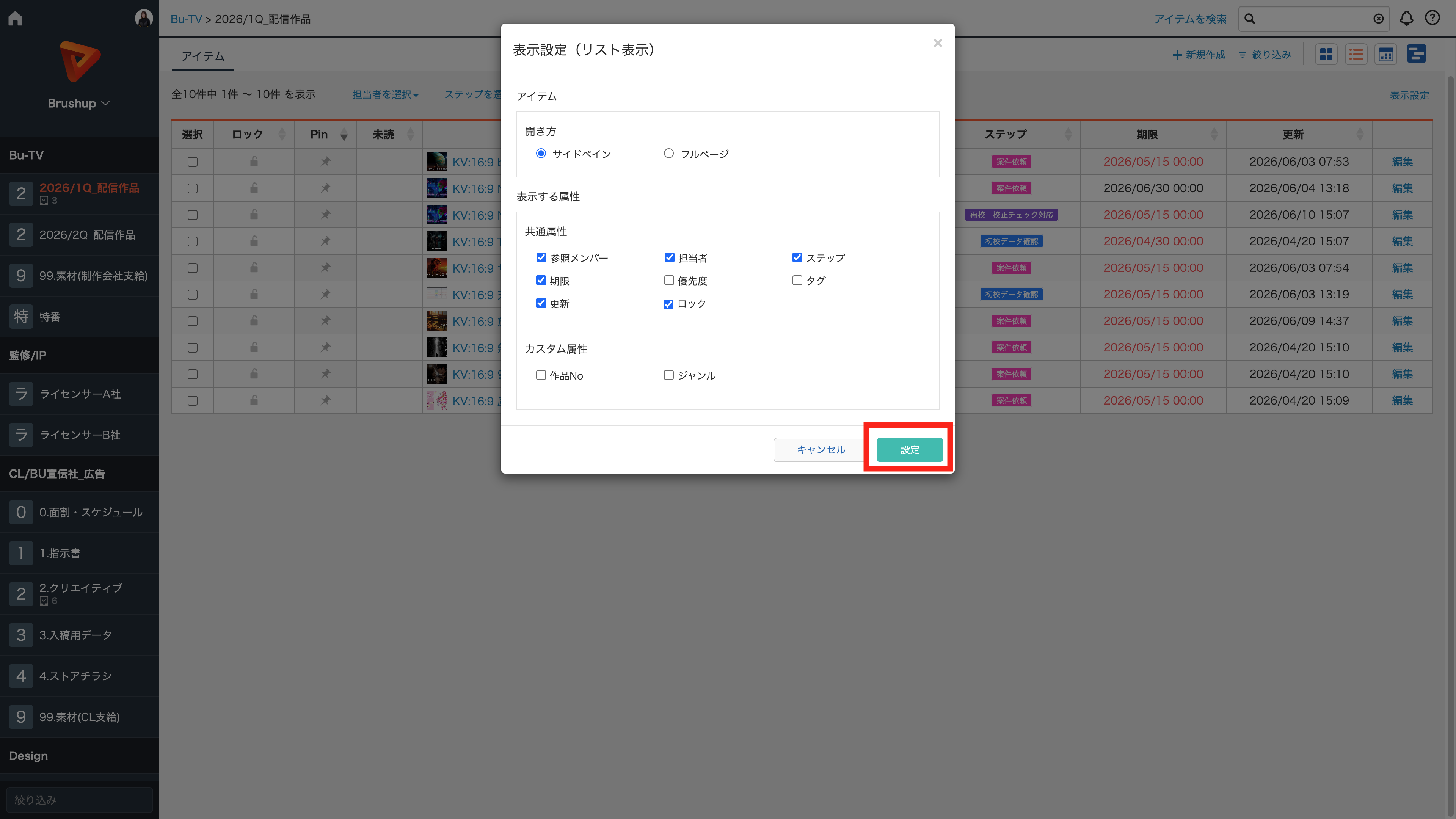Viewport: 1456px width, 819px height.
Task: Click 新規作成 link
Action: point(1199,54)
